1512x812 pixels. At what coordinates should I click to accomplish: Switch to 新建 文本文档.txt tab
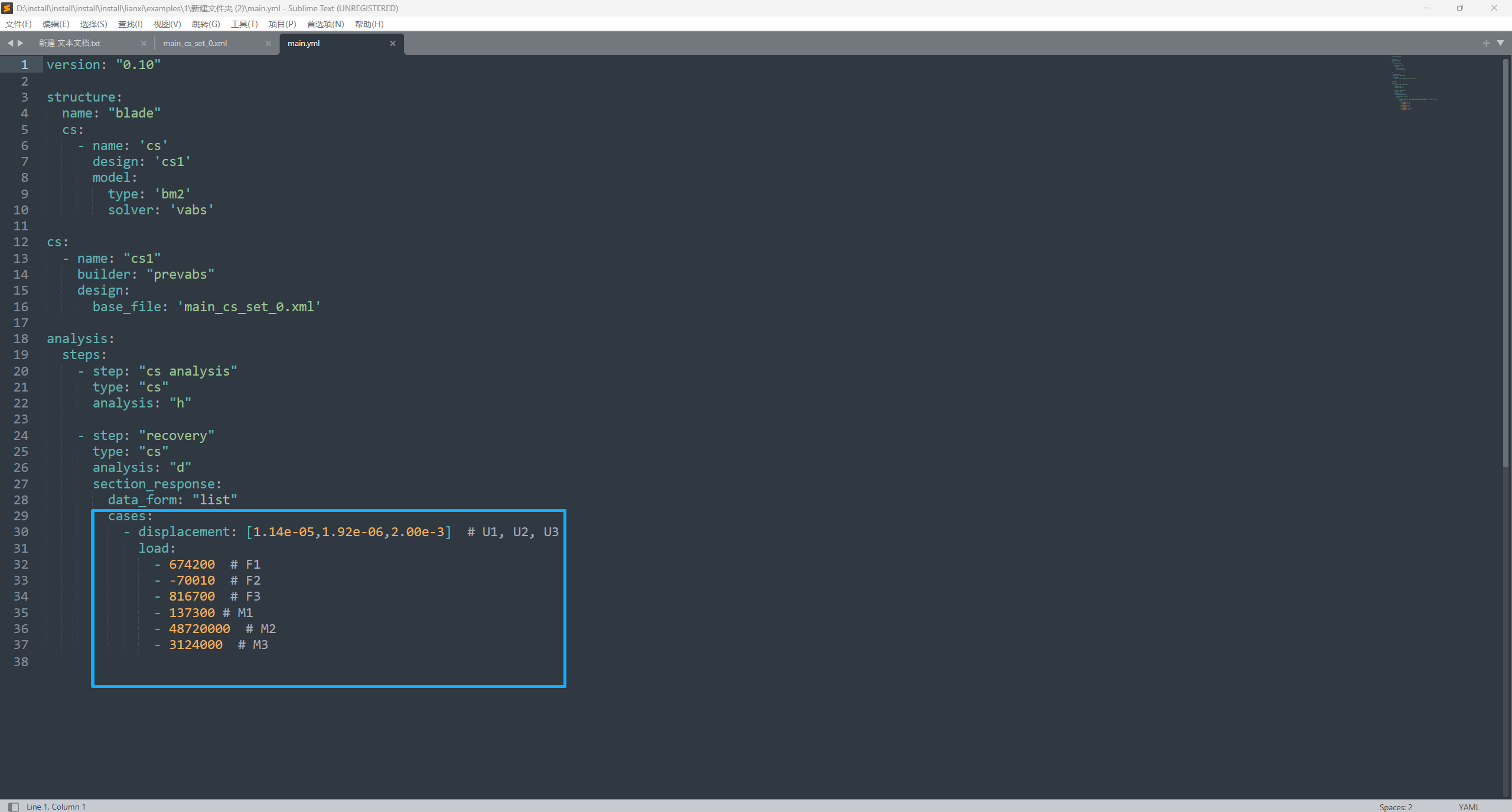pos(70,43)
